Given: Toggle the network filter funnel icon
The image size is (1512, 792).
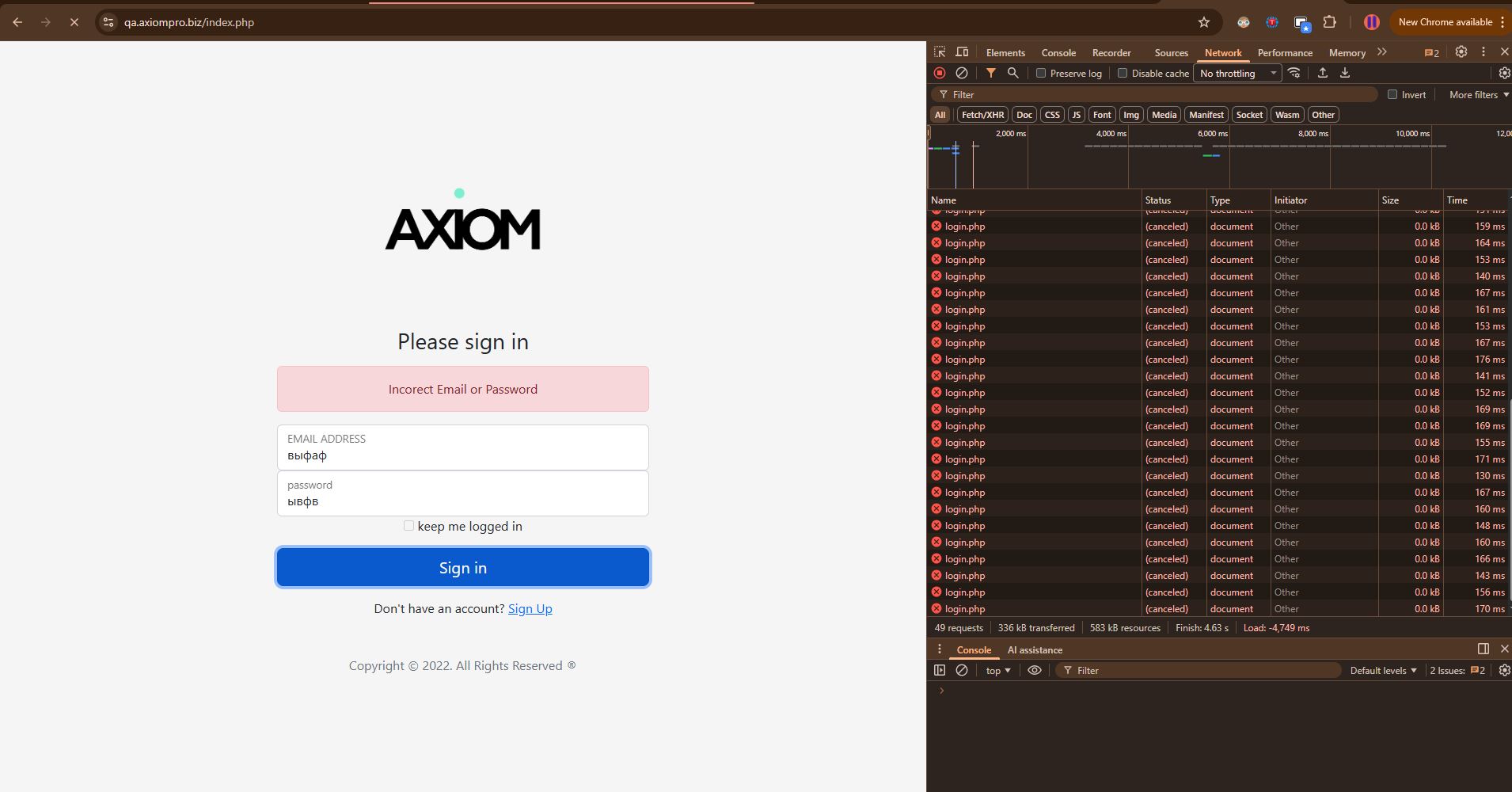Looking at the screenshot, I should (x=990, y=73).
